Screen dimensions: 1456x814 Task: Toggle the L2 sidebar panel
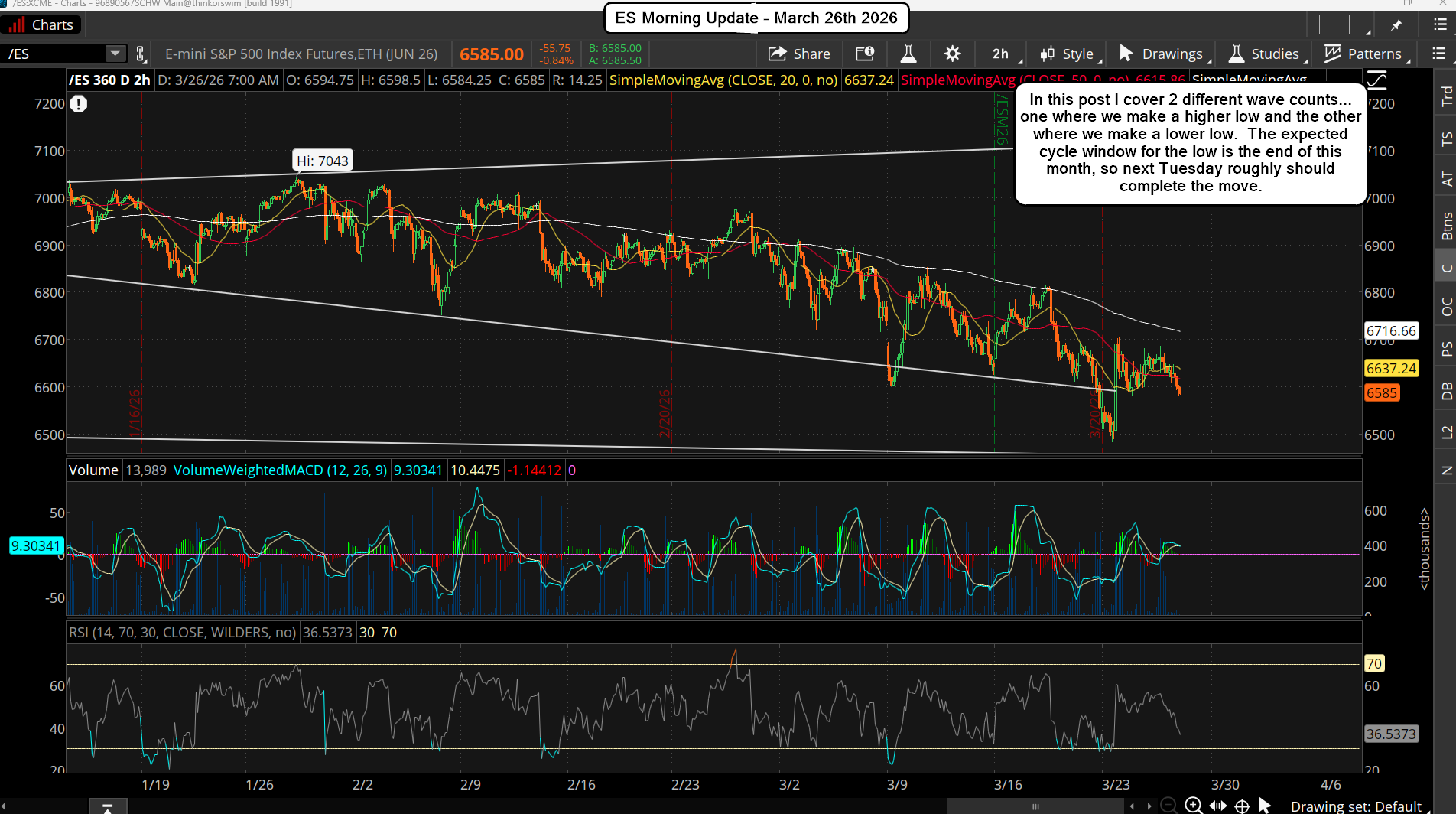(x=1446, y=432)
